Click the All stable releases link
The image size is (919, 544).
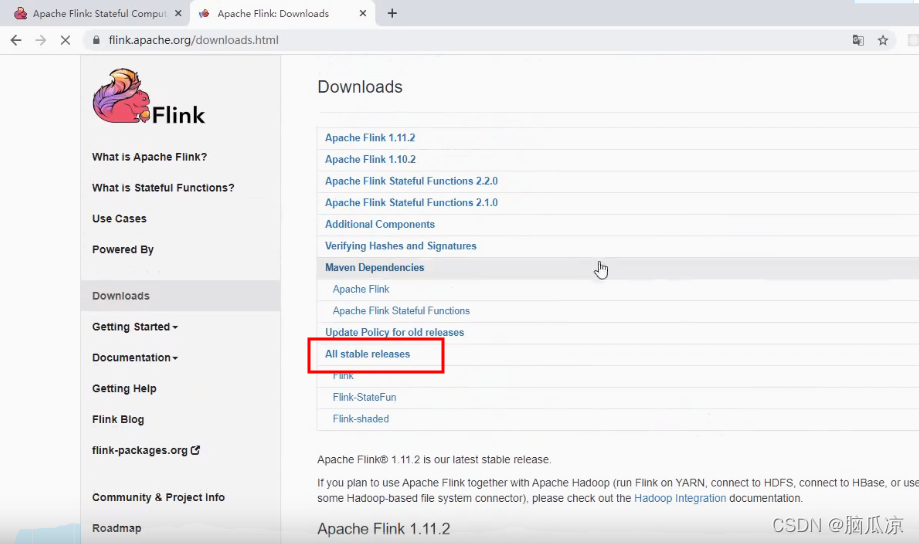[367, 354]
